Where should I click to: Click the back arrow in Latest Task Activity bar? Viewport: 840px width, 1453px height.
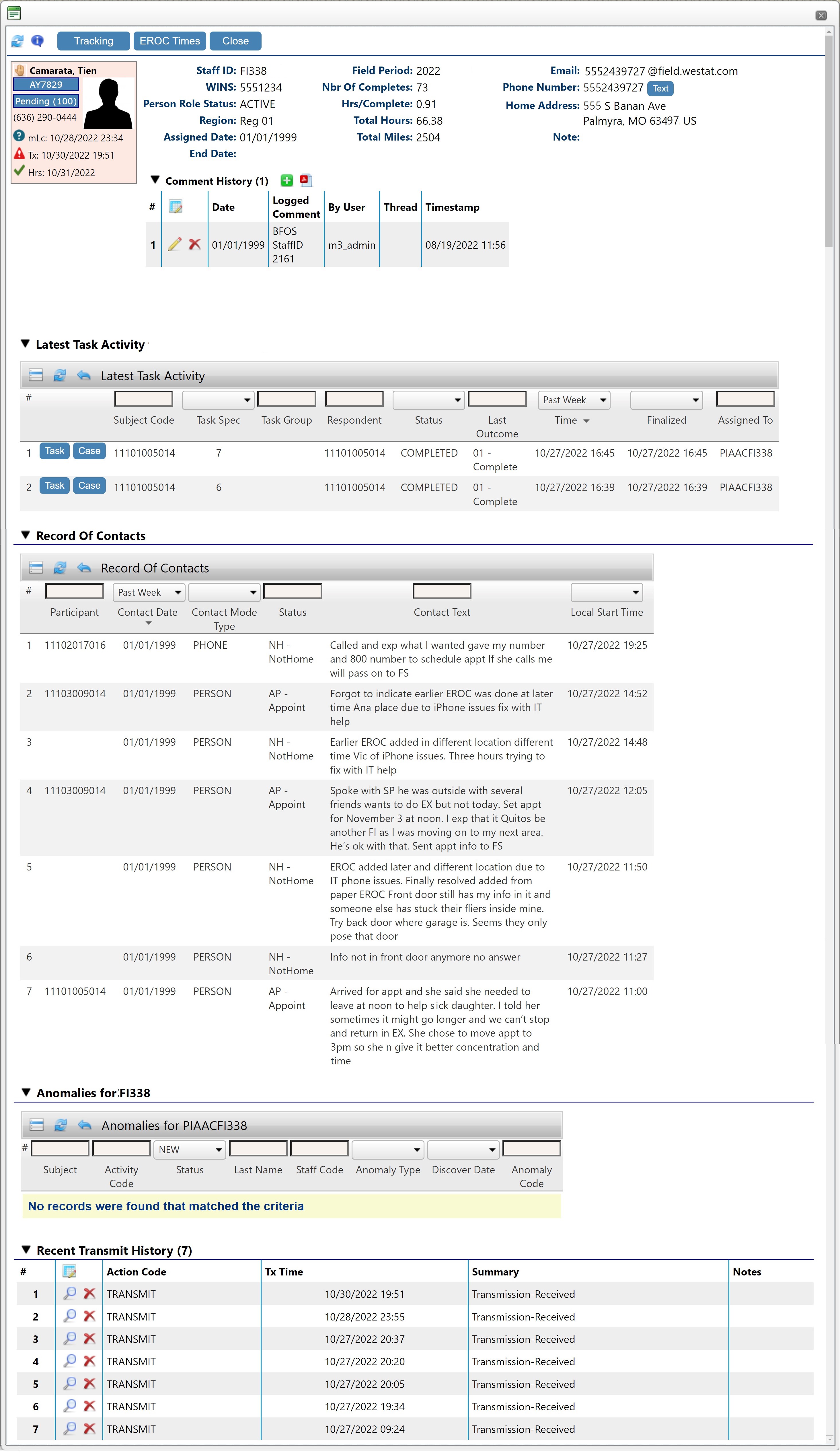84,375
